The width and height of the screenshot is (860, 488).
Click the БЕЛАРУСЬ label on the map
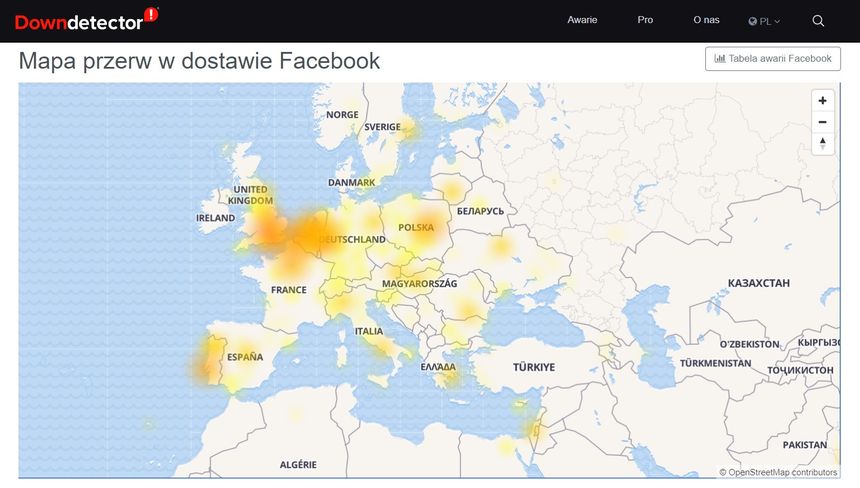(x=480, y=211)
